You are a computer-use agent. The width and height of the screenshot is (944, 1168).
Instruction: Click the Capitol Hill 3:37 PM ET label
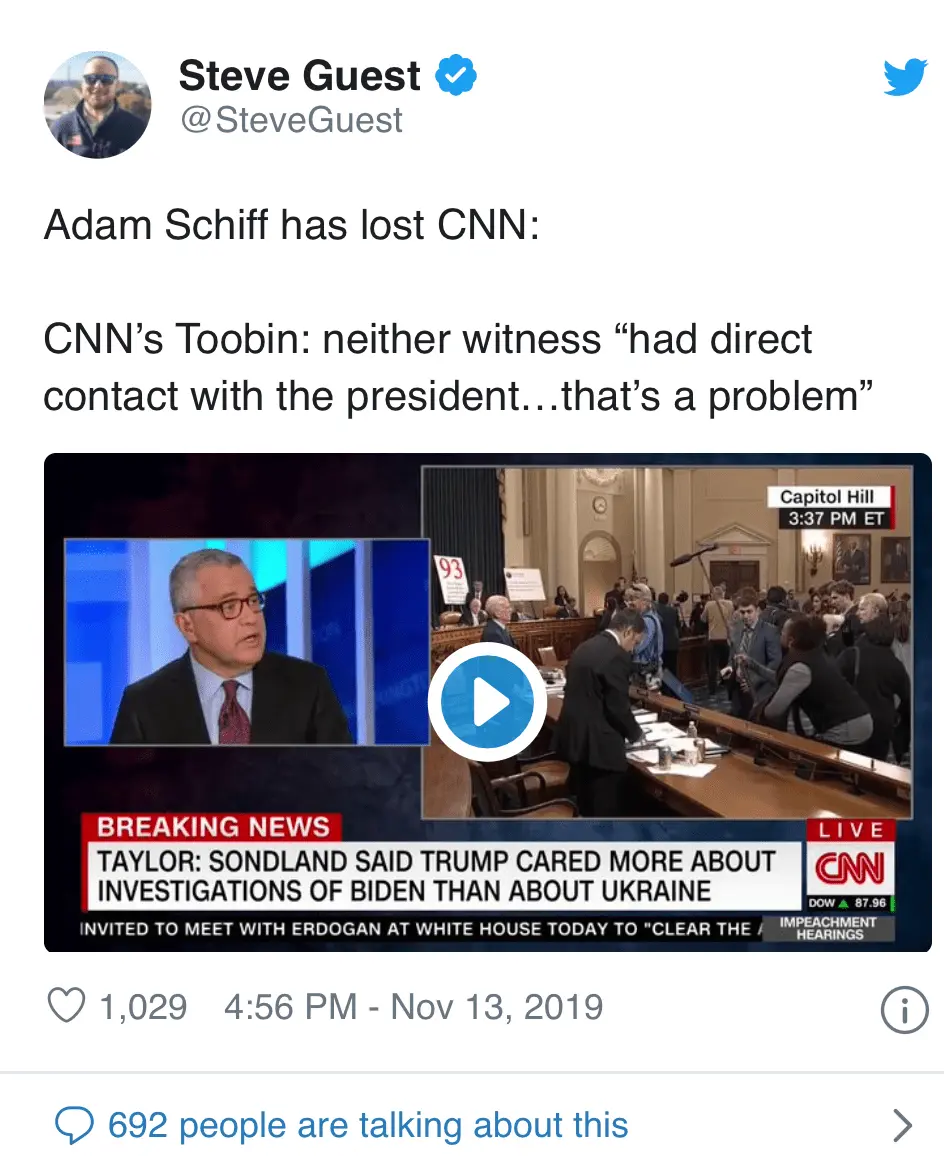tap(832, 508)
